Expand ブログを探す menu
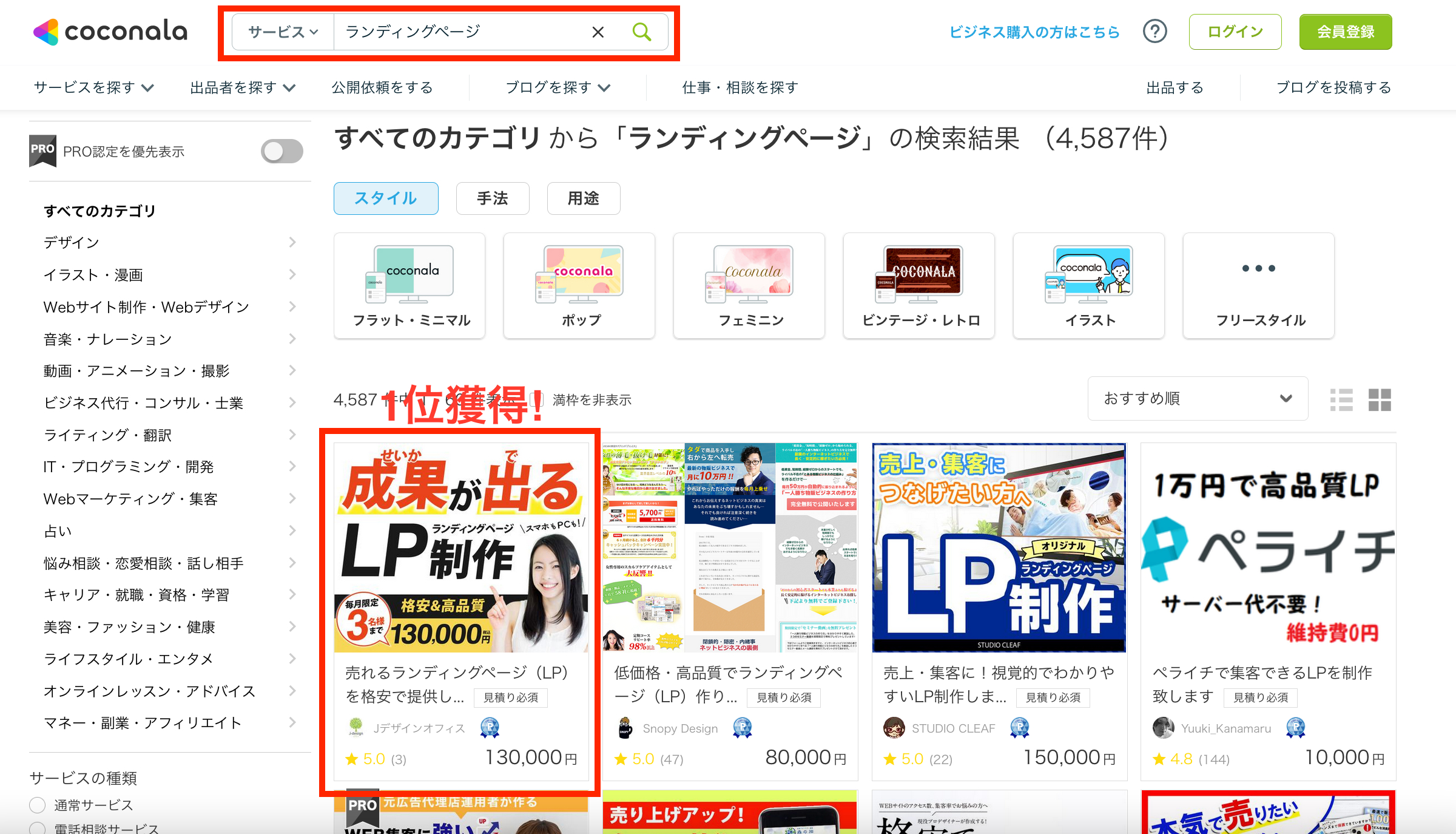Image resolution: width=1456 pixels, height=834 pixels. (558, 87)
